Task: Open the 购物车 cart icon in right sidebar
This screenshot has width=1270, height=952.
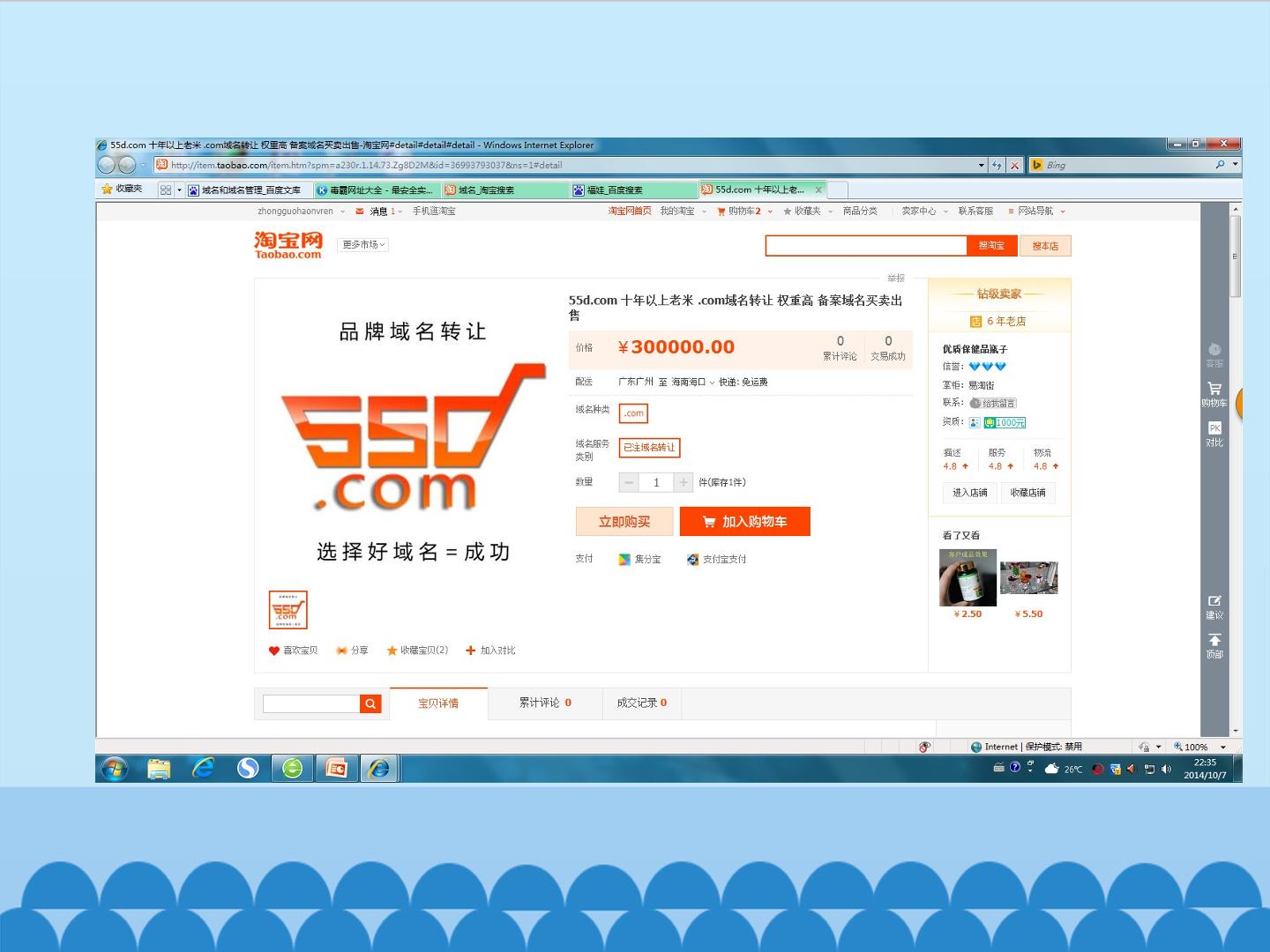Action: [x=1214, y=394]
